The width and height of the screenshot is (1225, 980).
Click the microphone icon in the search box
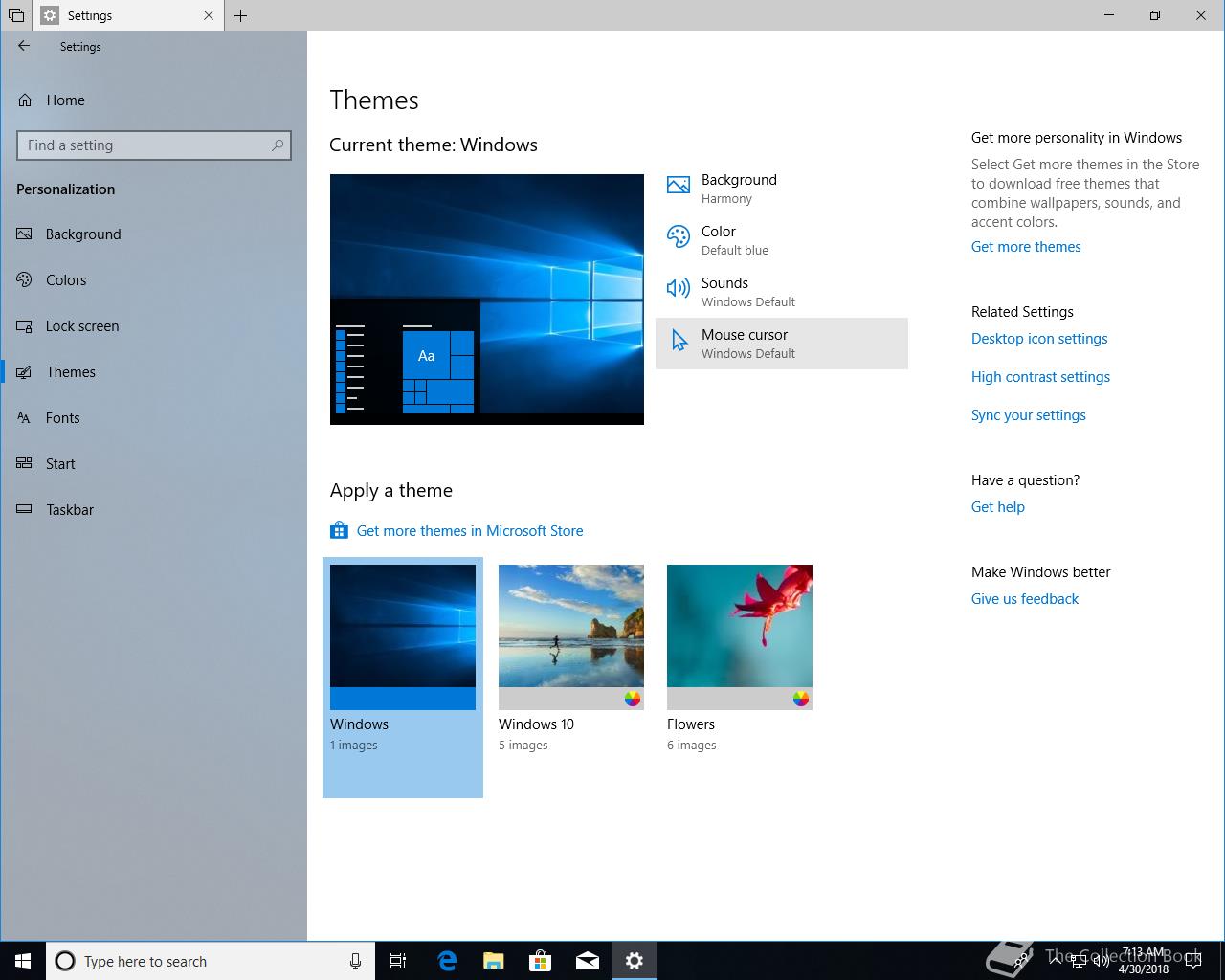(x=356, y=961)
